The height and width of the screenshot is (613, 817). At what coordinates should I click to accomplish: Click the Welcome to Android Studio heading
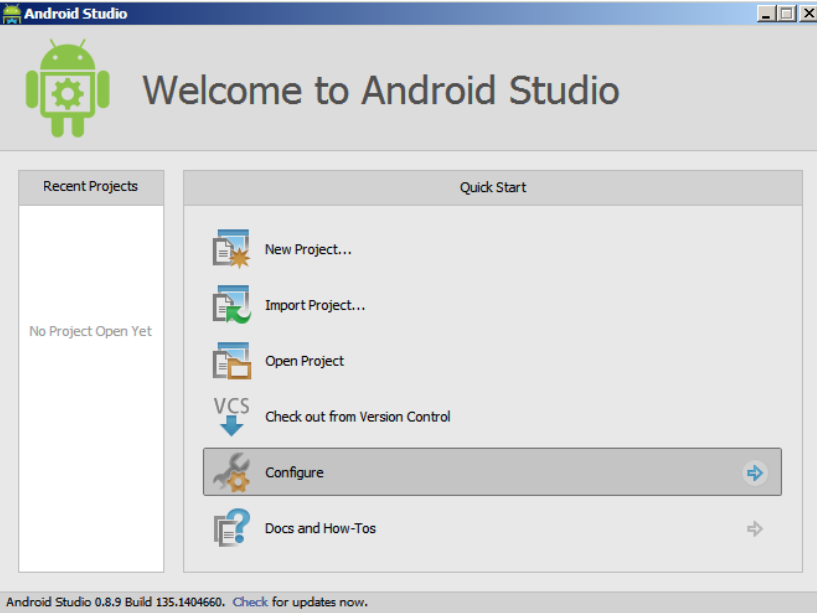point(381,90)
